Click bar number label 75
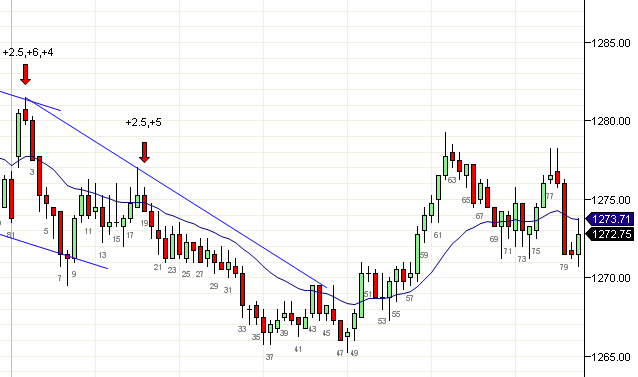638x377 pixels. (x=536, y=251)
